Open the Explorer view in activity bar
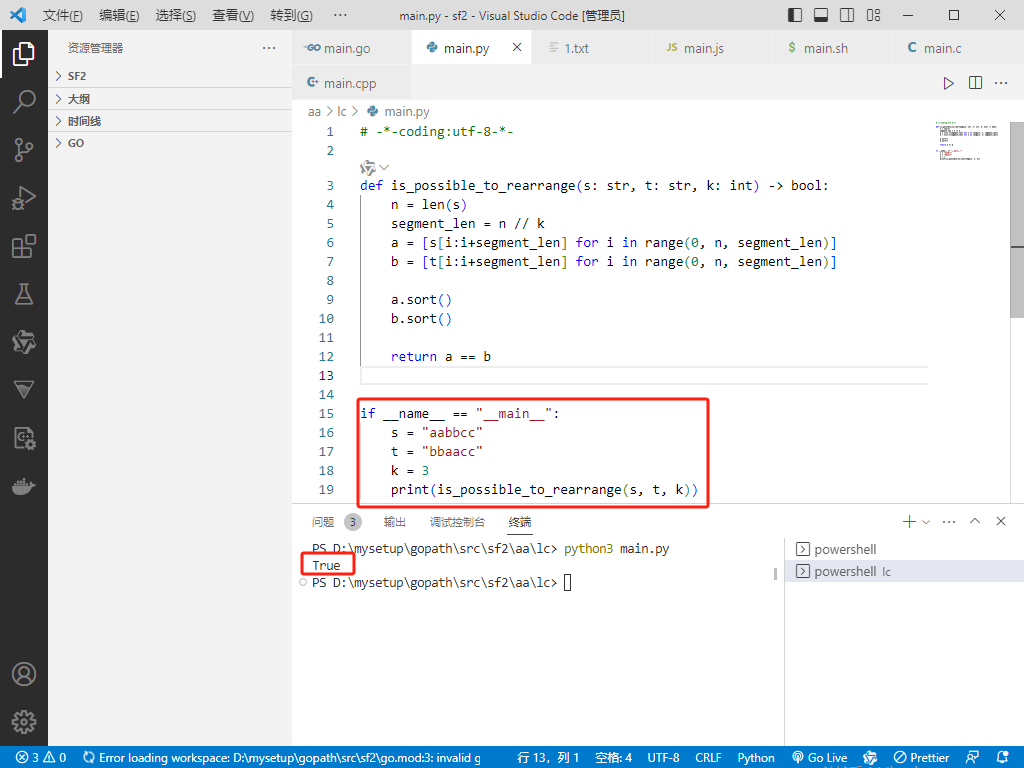Viewport: 1024px width, 768px height. click(x=24, y=54)
